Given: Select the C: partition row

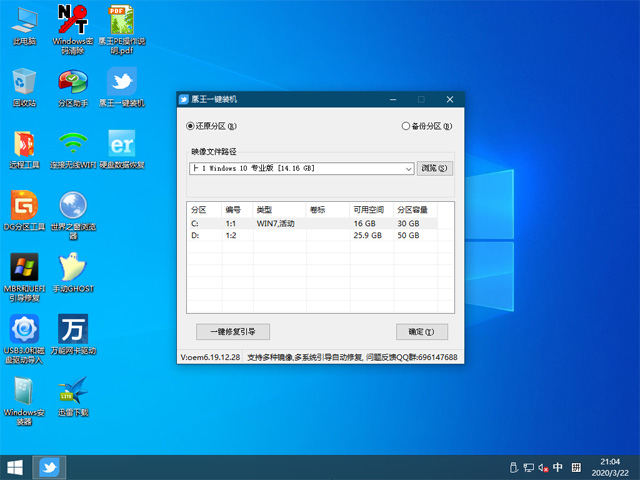Looking at the screenshot, I should [x=312, y=223].
